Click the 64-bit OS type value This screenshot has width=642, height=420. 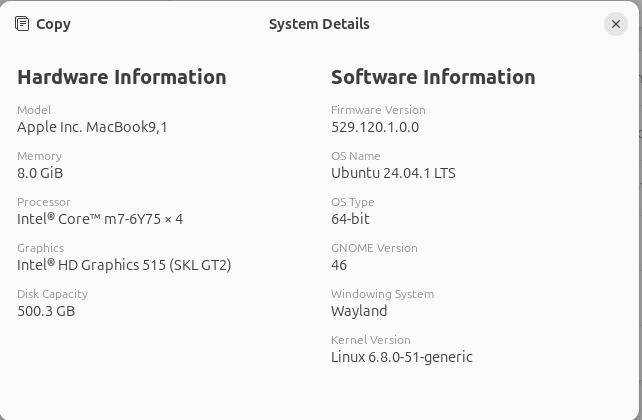350,219
